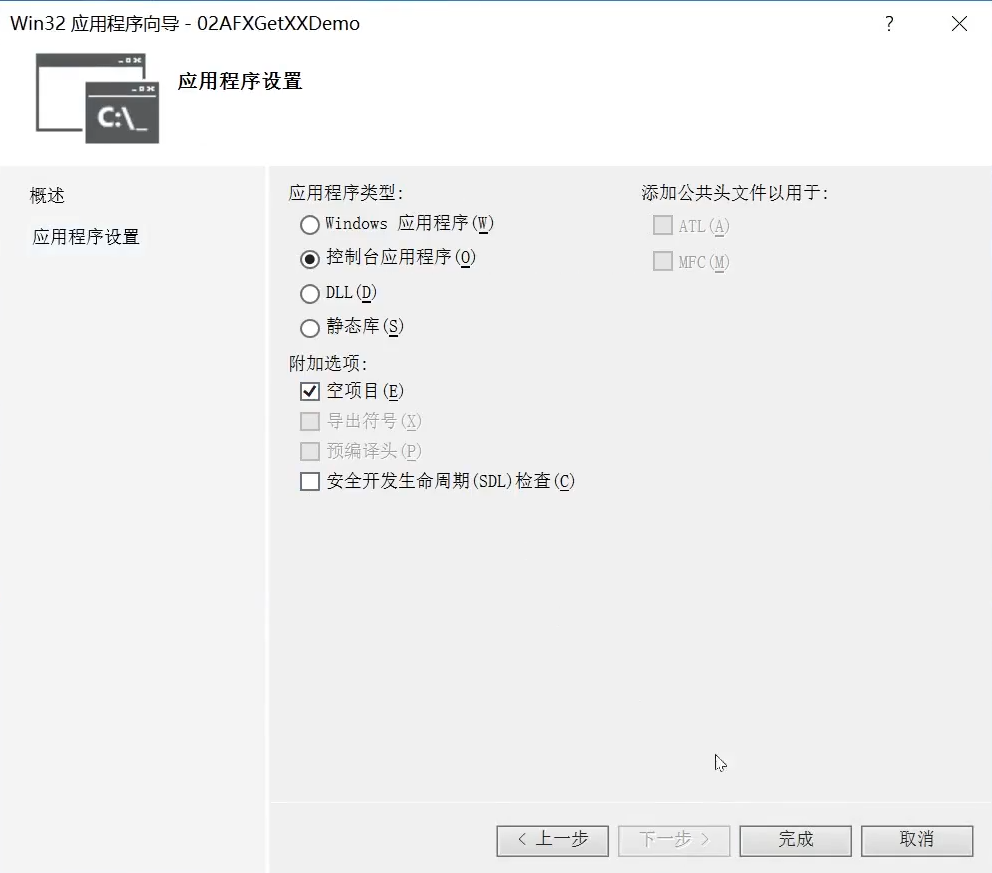Viewport: 992px width, 873px height.
Task: Click the 下一步 button
Action: tap(674, 841)
